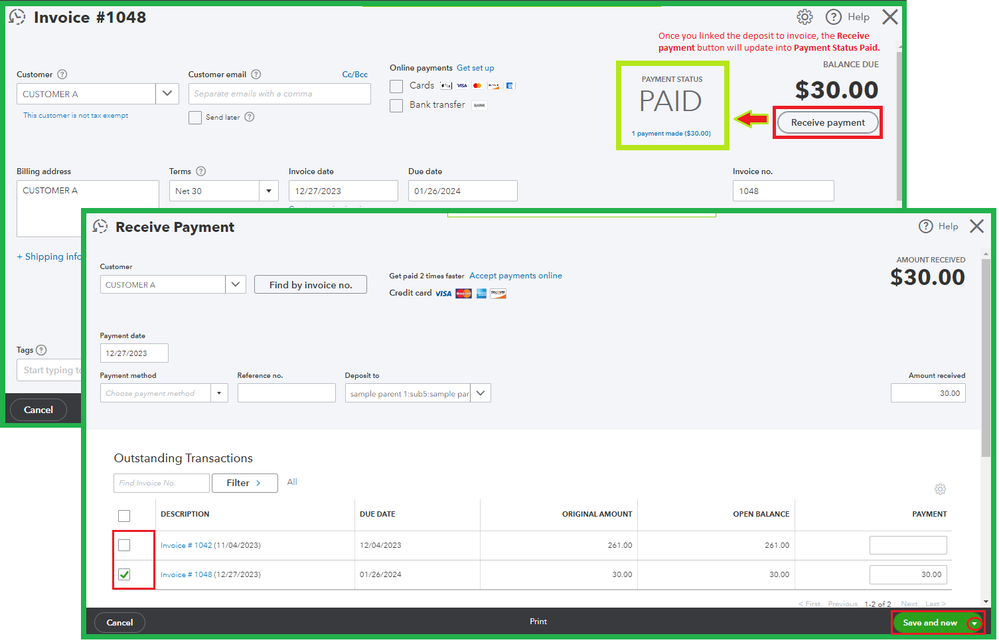Click the Discover card icon beside Credit card
999x643 pixels.
498,294
